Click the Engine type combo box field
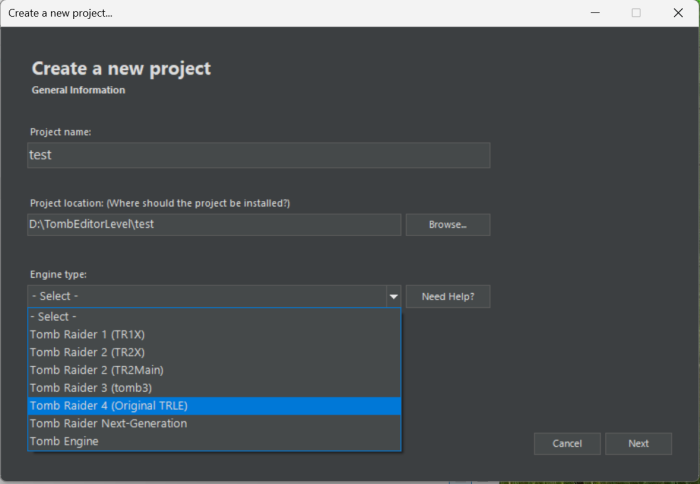This screenshot has width=700, height=484. [x=206, y=296]
